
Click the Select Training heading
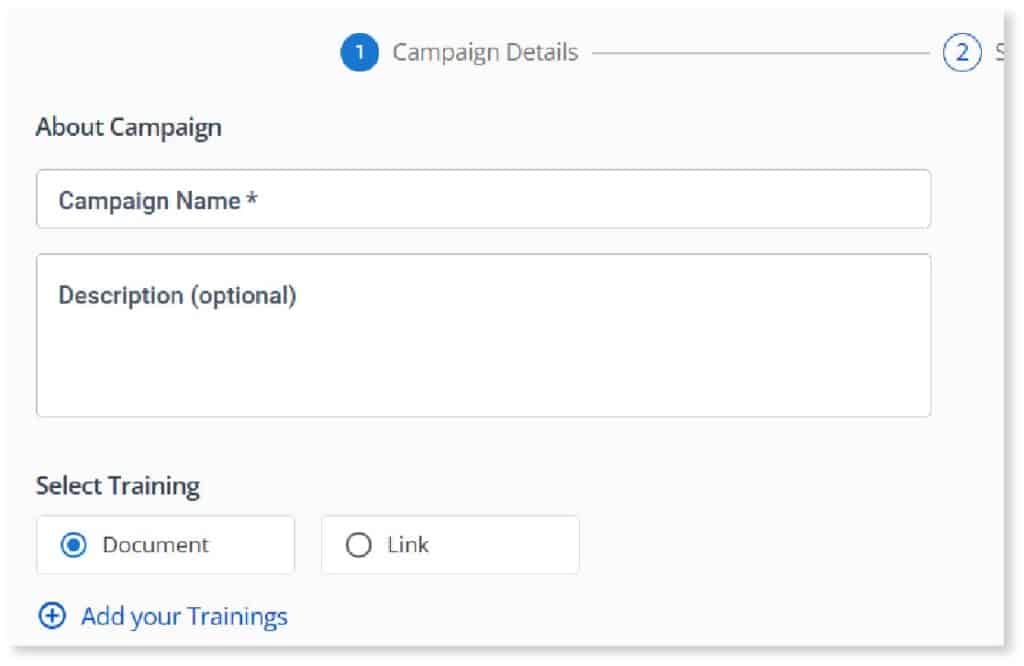pos(118,486)
